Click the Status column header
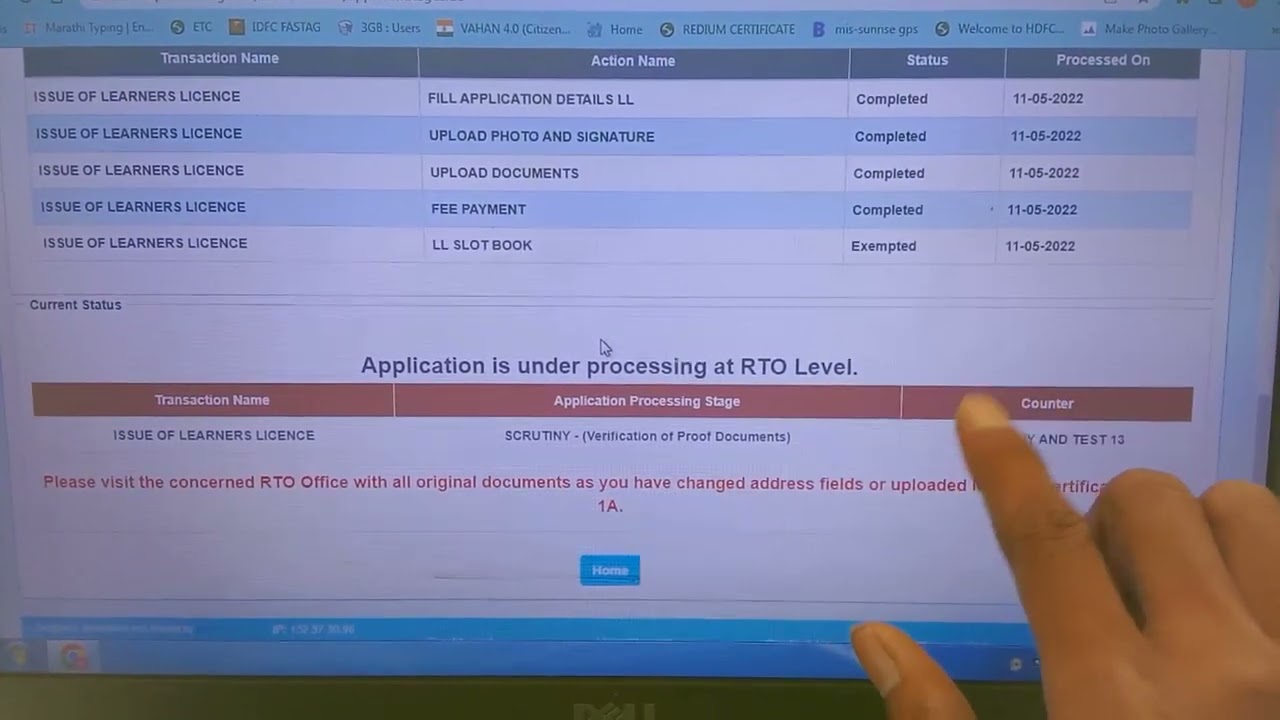 point(927,60)
